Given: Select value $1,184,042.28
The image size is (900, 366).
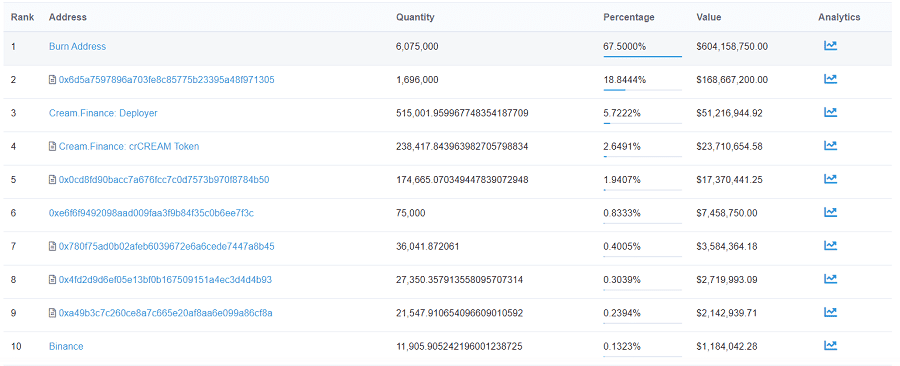Looking at the screenshot, I should [727, 346].
